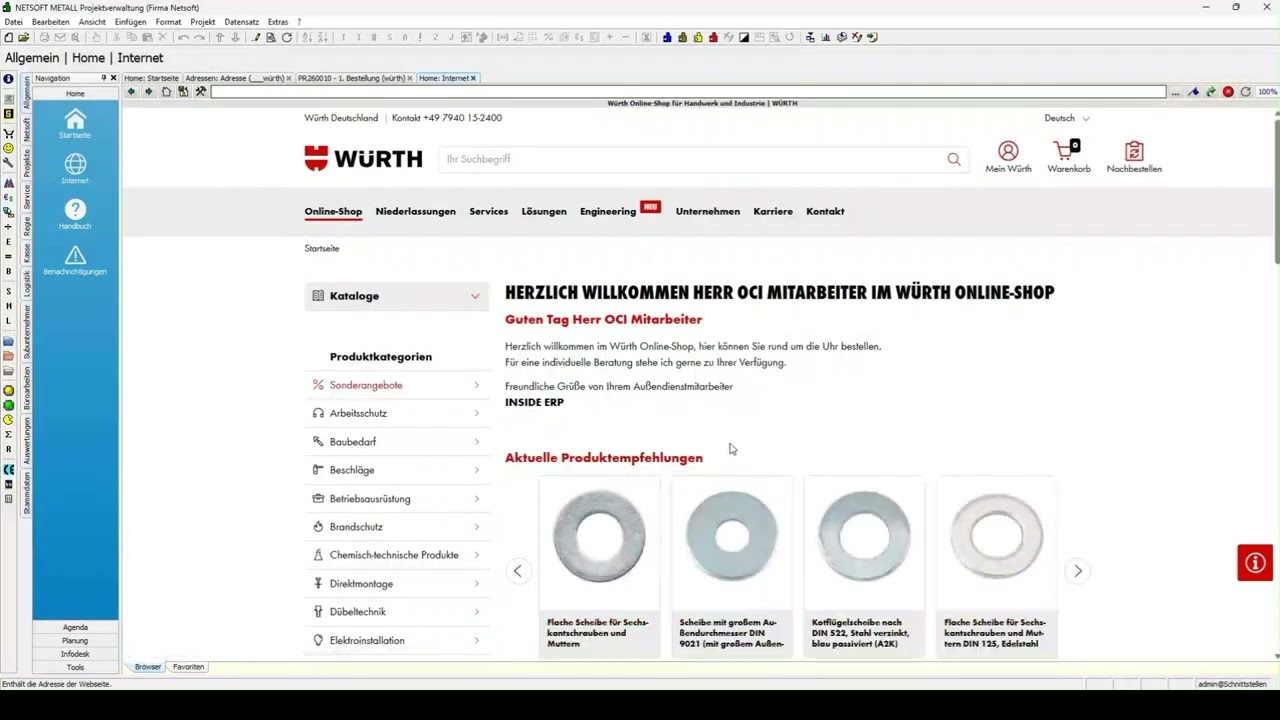Screen dimensions: 1280x720
Task: Switch to the Favoriten bottom tab
Action: tap(188, 667)
